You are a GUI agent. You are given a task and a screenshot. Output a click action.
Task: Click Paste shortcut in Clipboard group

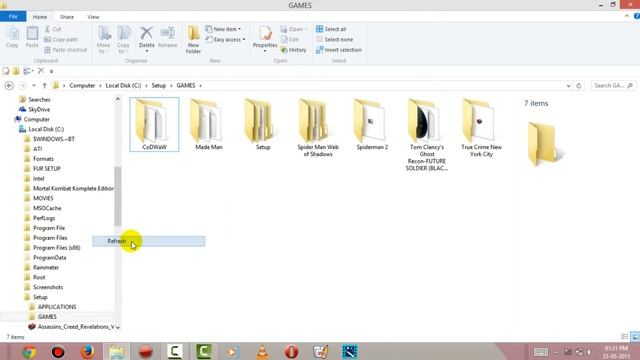tap(66, 50)
